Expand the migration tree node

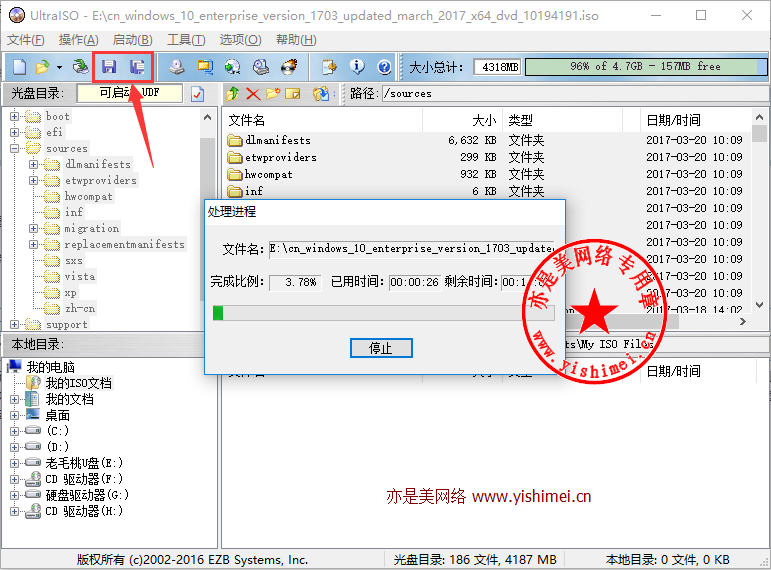click(33, 228)
